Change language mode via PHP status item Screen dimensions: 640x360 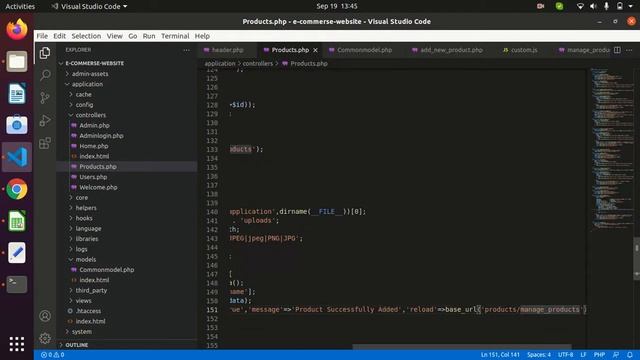599,355
